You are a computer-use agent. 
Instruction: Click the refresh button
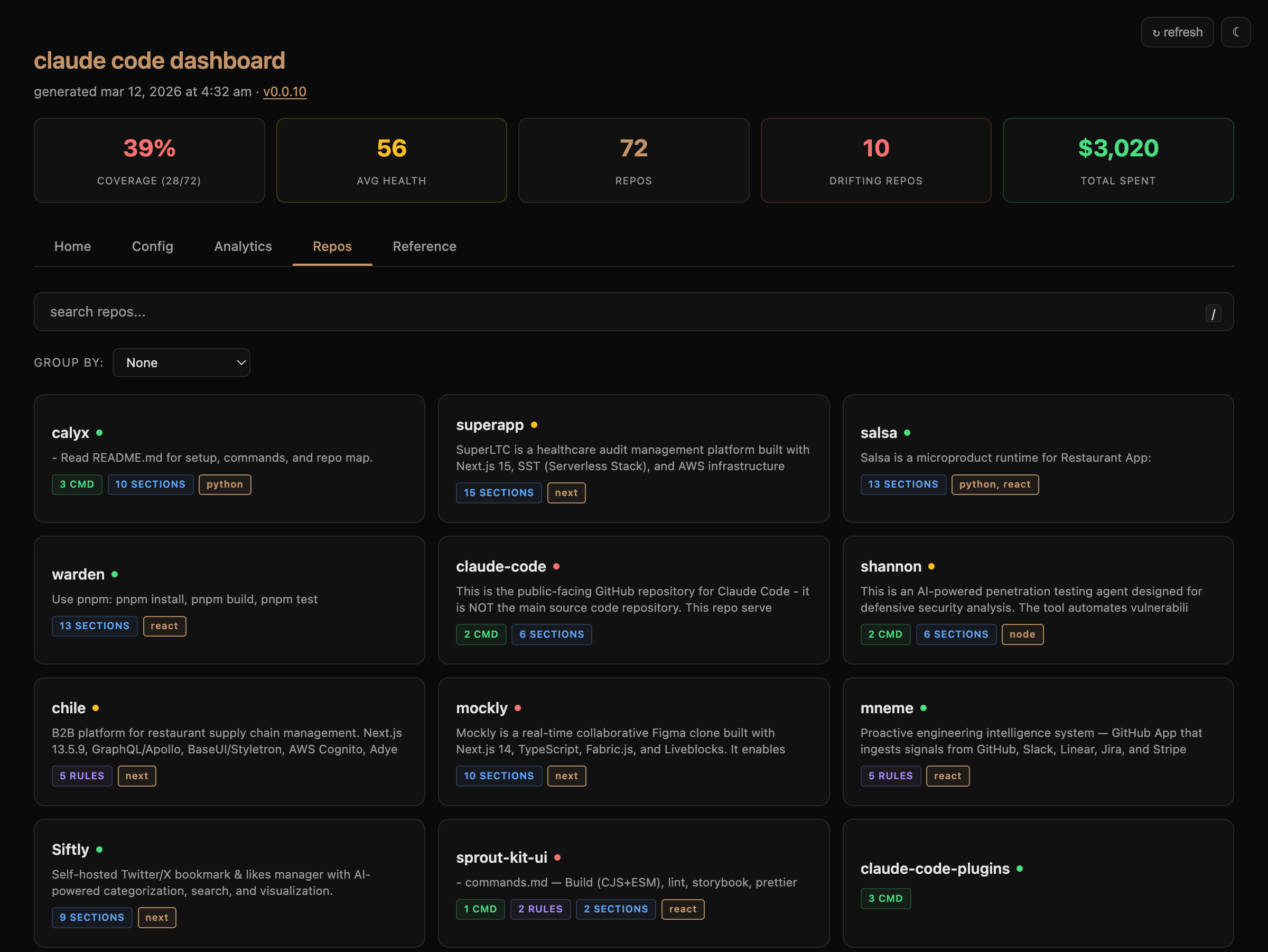tap(1177, 32)
